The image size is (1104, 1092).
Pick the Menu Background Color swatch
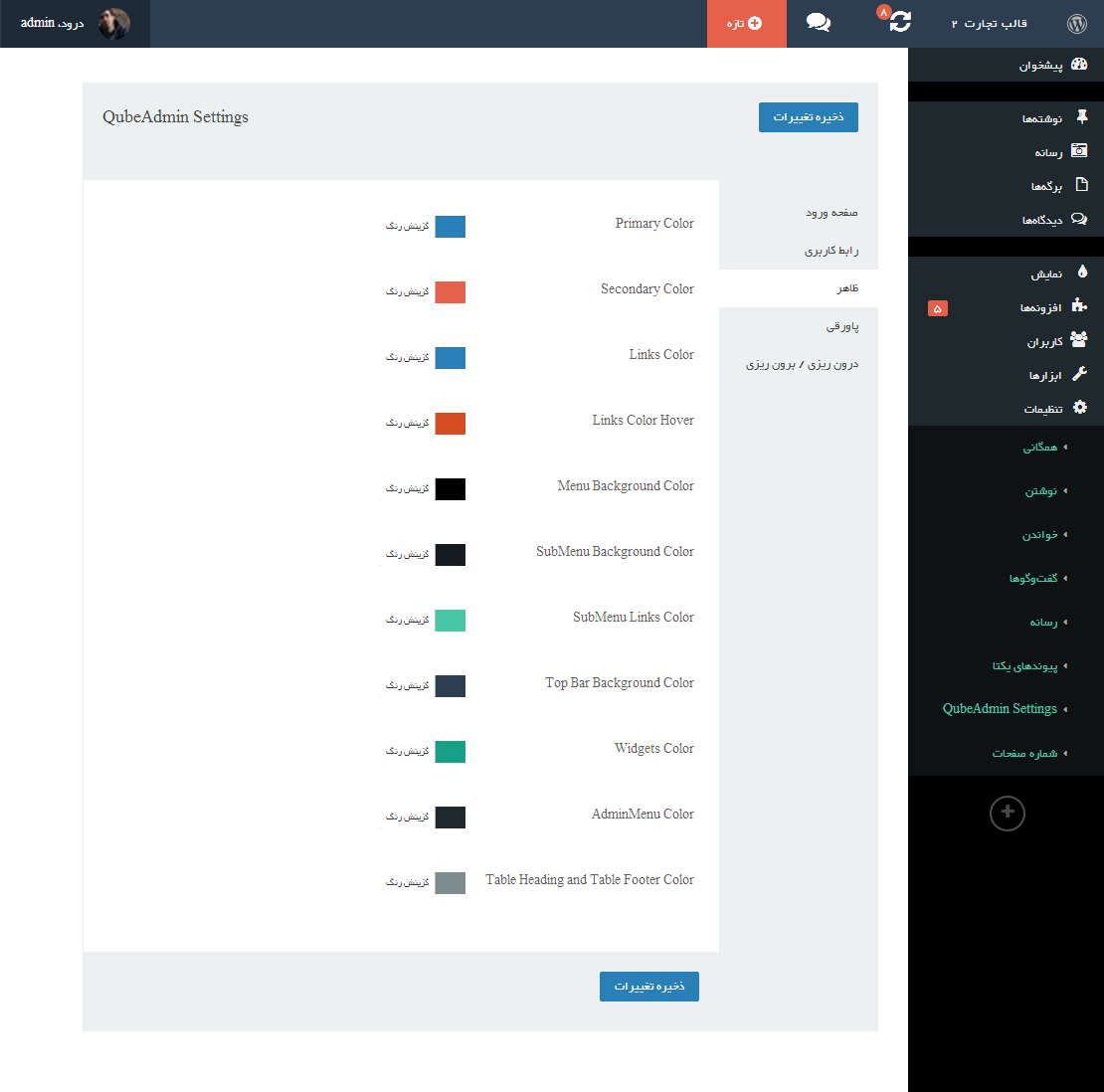[x=450, y=489]
